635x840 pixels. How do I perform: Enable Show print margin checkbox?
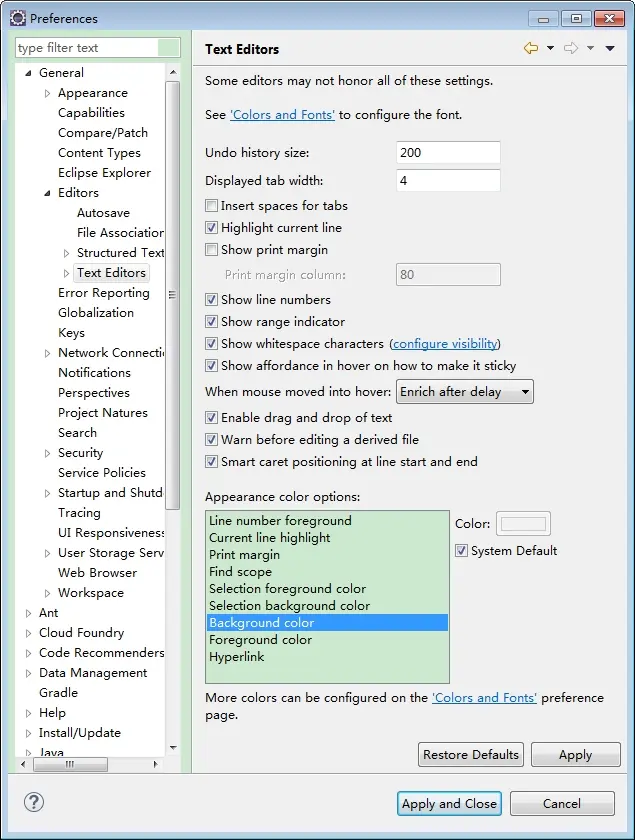click(212, 250)
